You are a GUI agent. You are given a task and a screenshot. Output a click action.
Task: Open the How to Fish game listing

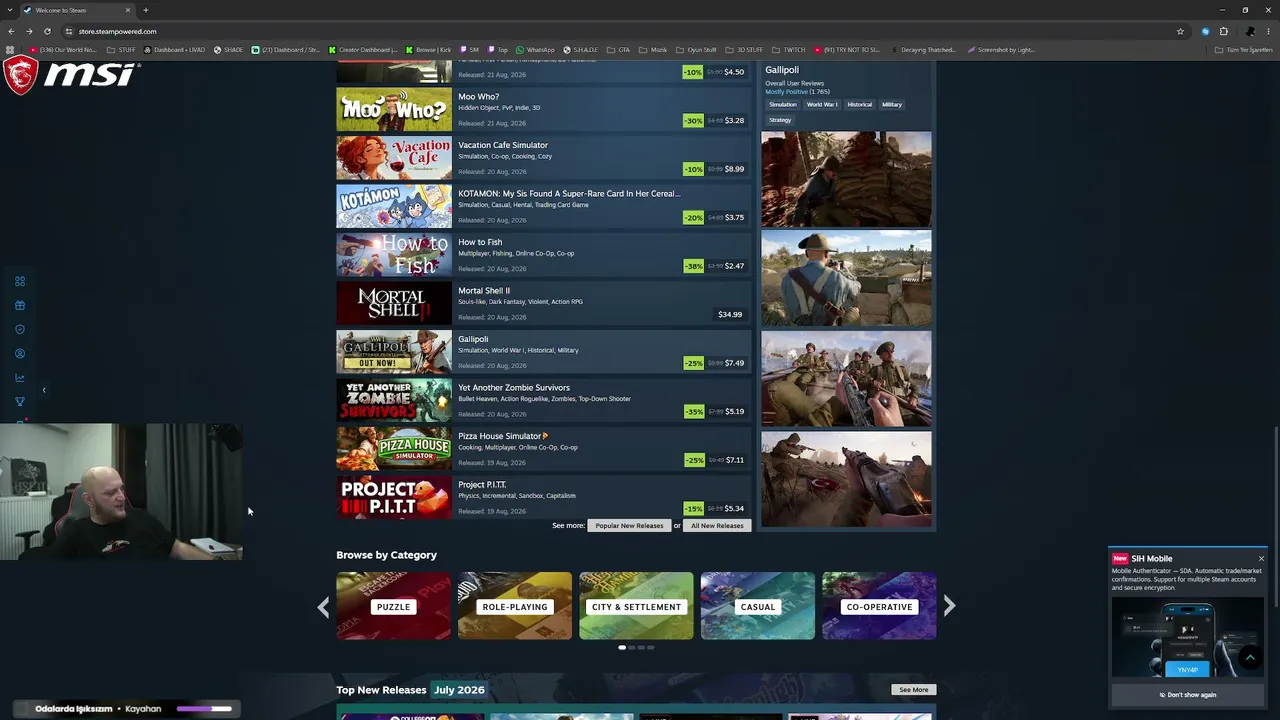pyautogui.click(x=543, y=255)
